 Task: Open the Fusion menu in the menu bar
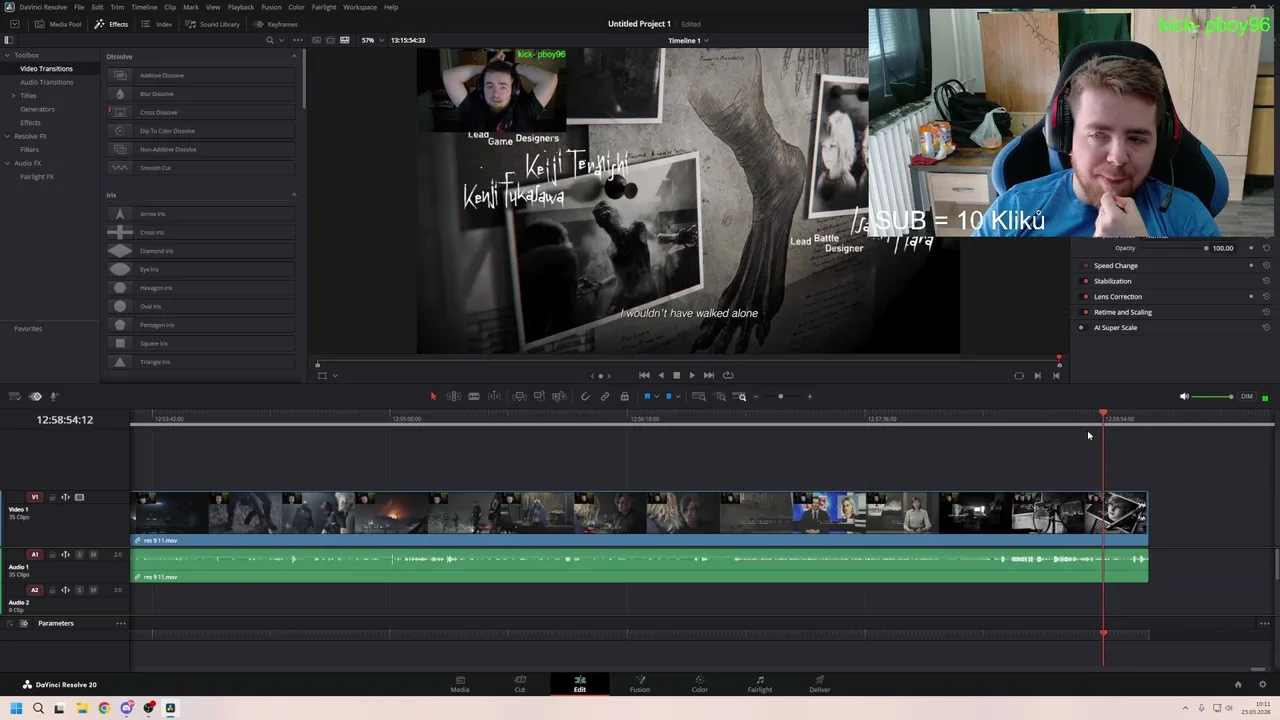coord(271,7)
